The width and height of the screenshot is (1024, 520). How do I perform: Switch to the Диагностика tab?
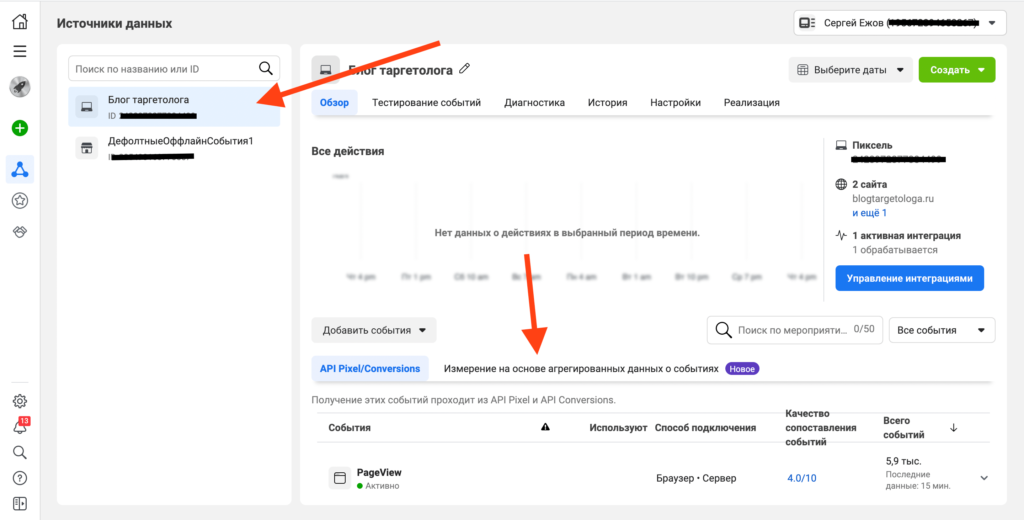tap(534, 102)
